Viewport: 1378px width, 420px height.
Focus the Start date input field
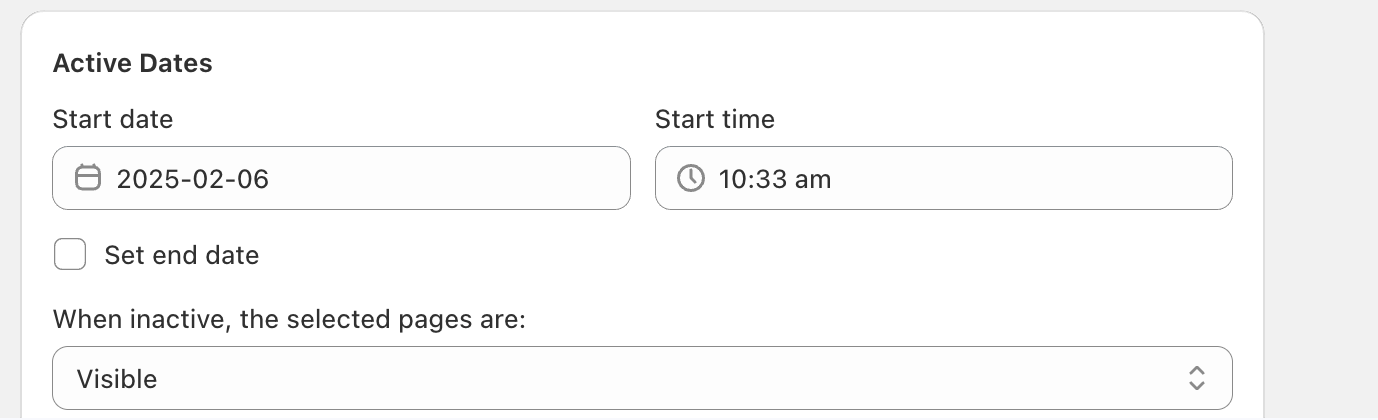pos(341,178)
